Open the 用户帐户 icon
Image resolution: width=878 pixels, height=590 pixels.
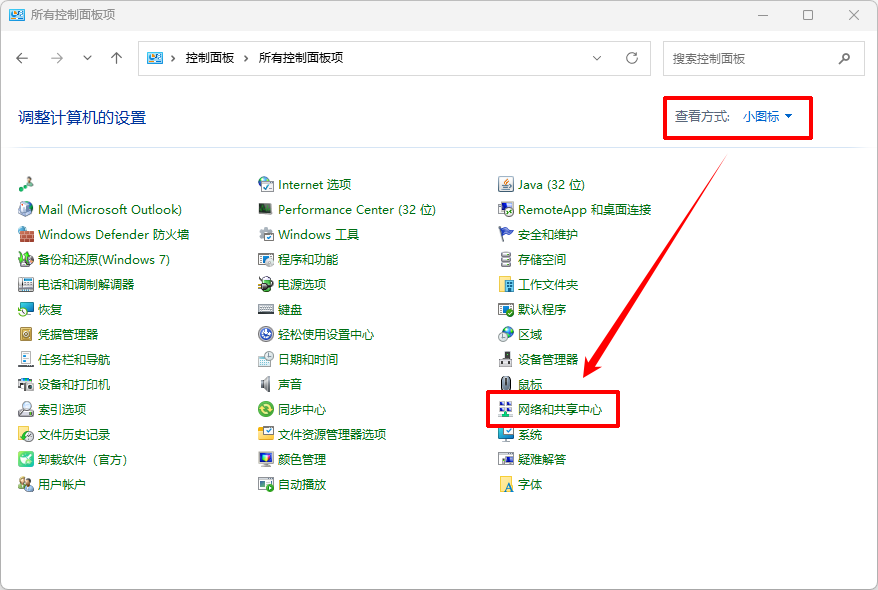tap(26, 484)
